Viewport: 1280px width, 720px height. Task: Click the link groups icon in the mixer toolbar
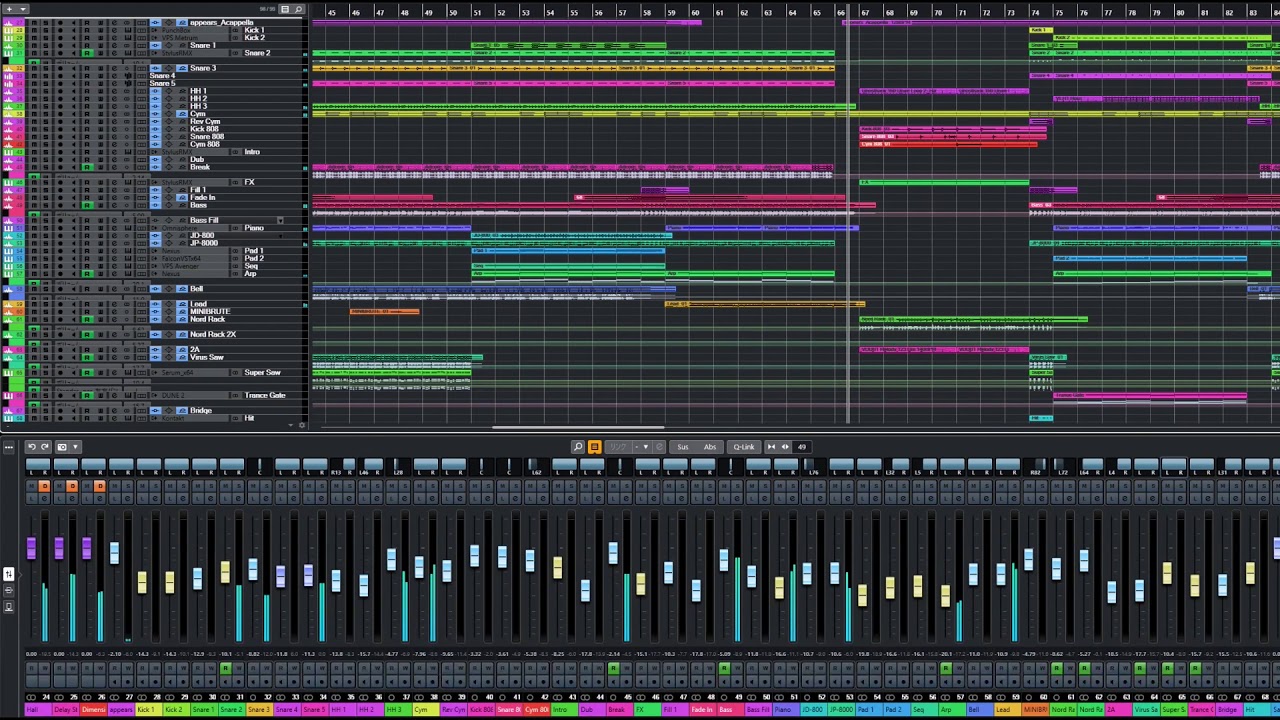point(618,447)
